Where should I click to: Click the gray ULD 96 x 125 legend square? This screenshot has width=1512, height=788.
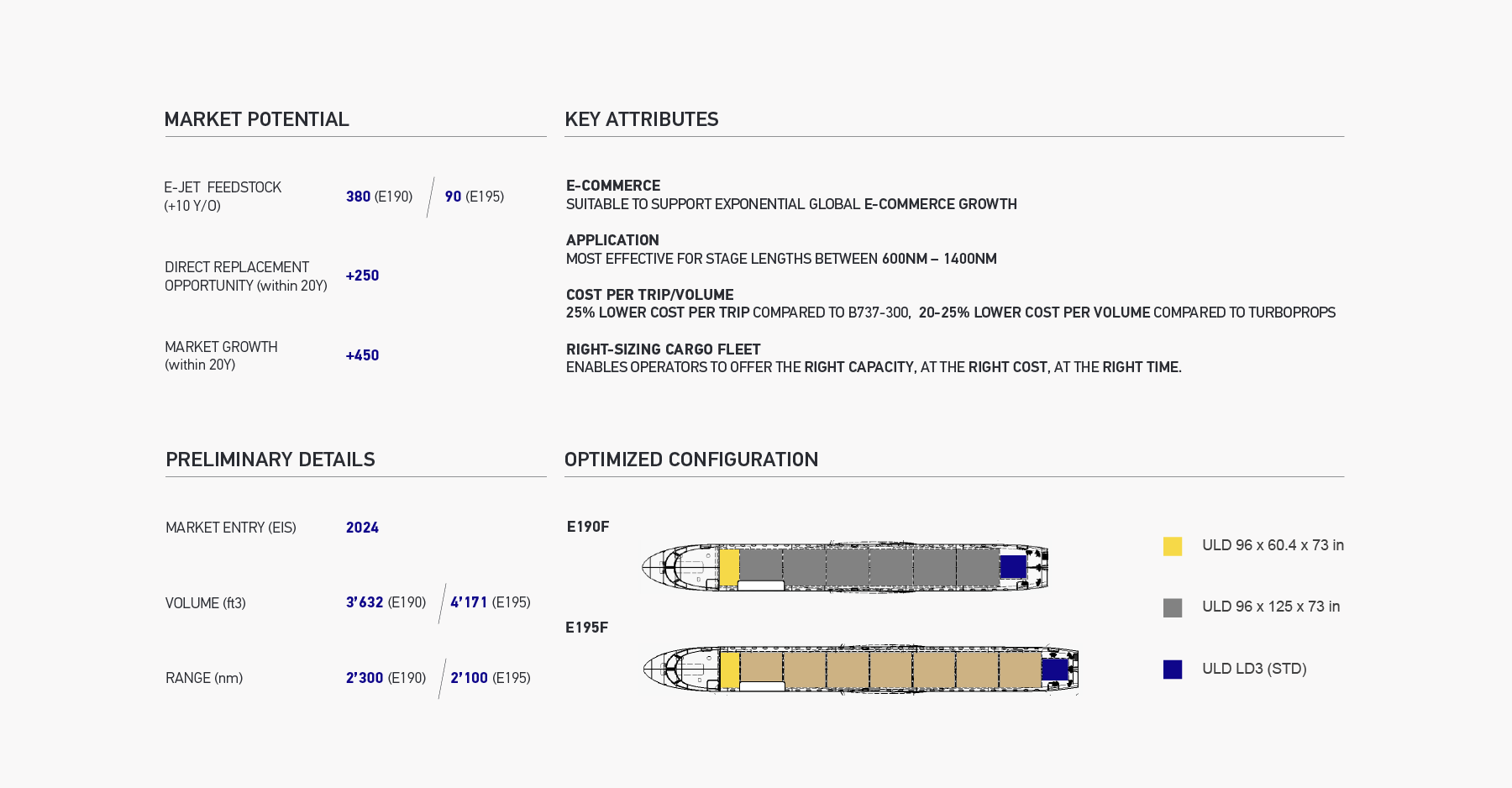click(x=1173, y=607)
